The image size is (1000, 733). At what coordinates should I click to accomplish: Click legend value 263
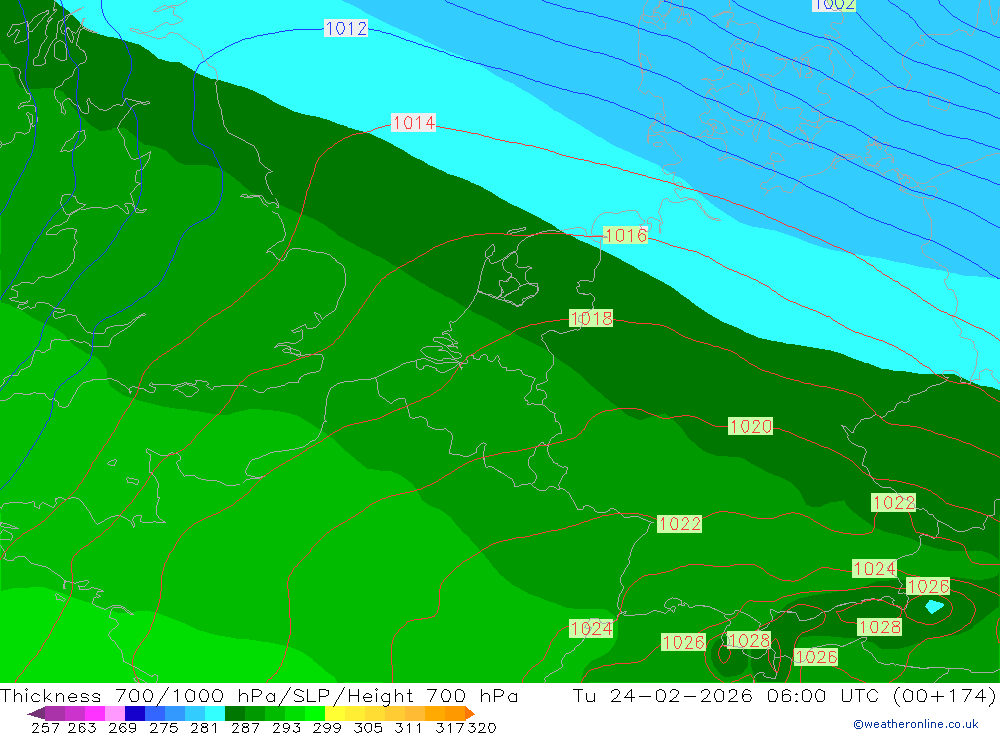[82, 727]
